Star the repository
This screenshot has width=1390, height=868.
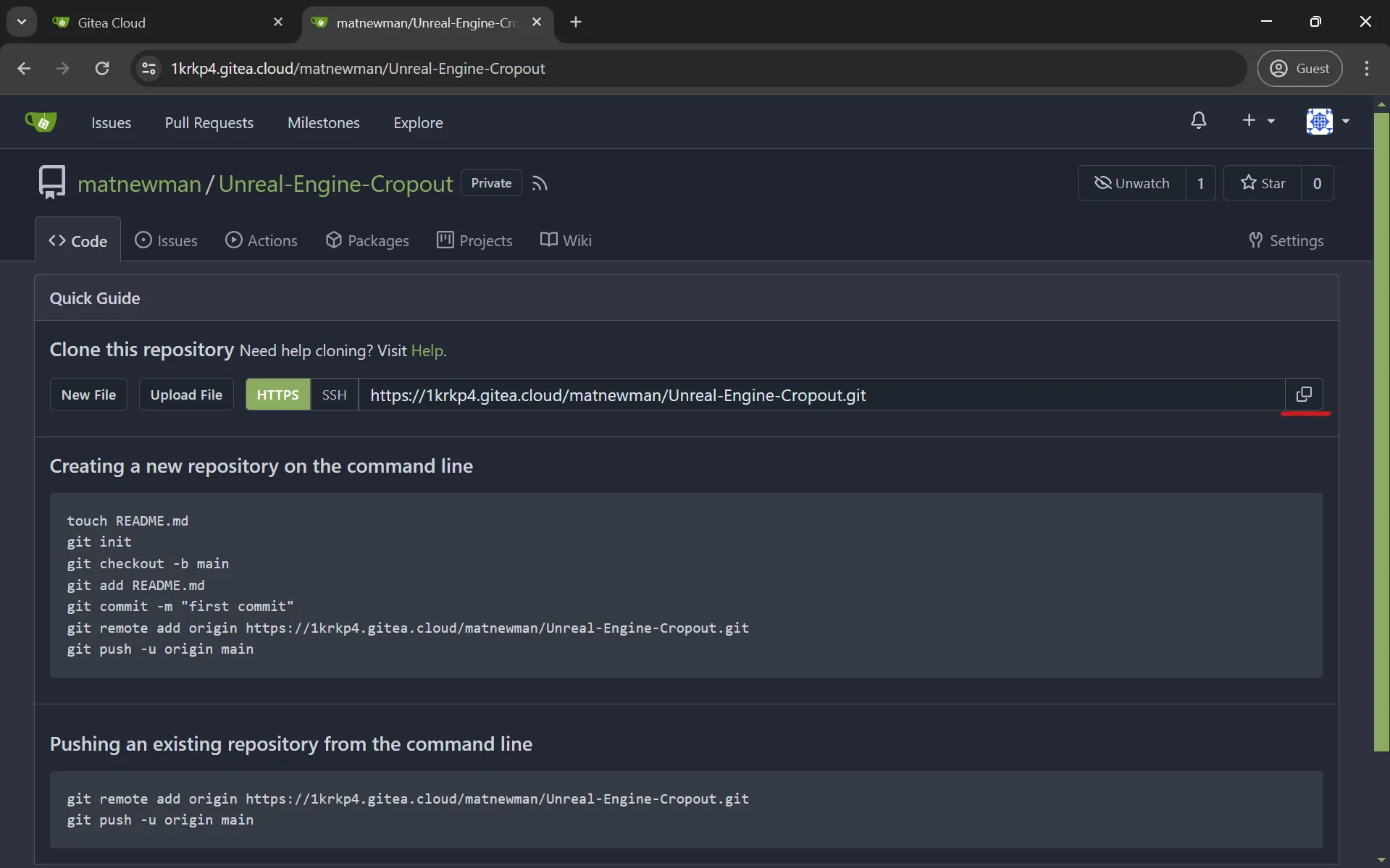tap(1263, 182)
